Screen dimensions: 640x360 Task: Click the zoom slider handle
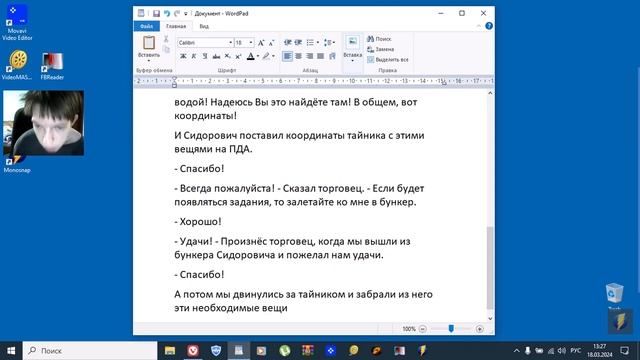point(451,329)
